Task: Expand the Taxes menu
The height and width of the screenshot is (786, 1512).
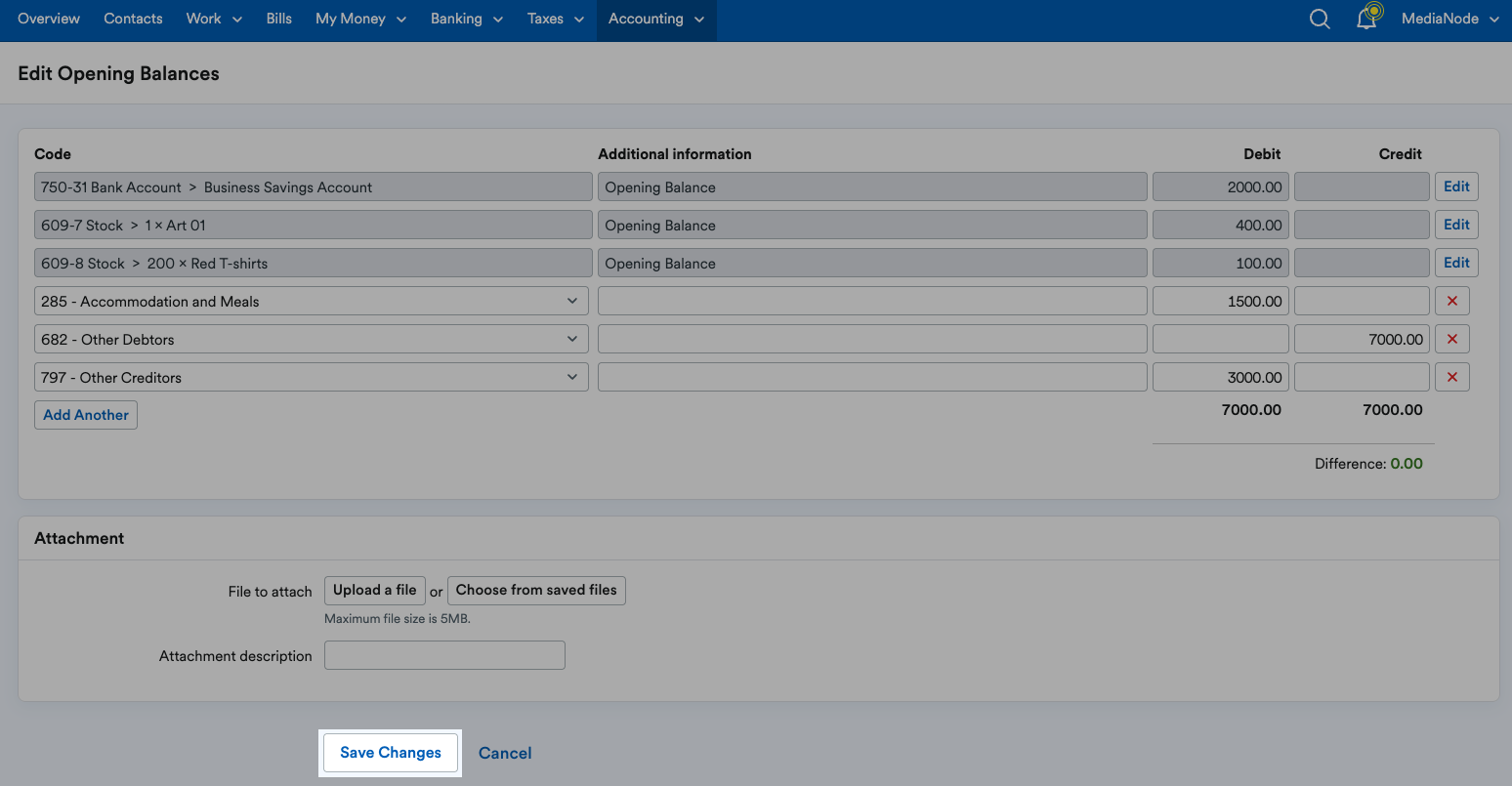Action: pyautogui.click(x=555, y=19)
